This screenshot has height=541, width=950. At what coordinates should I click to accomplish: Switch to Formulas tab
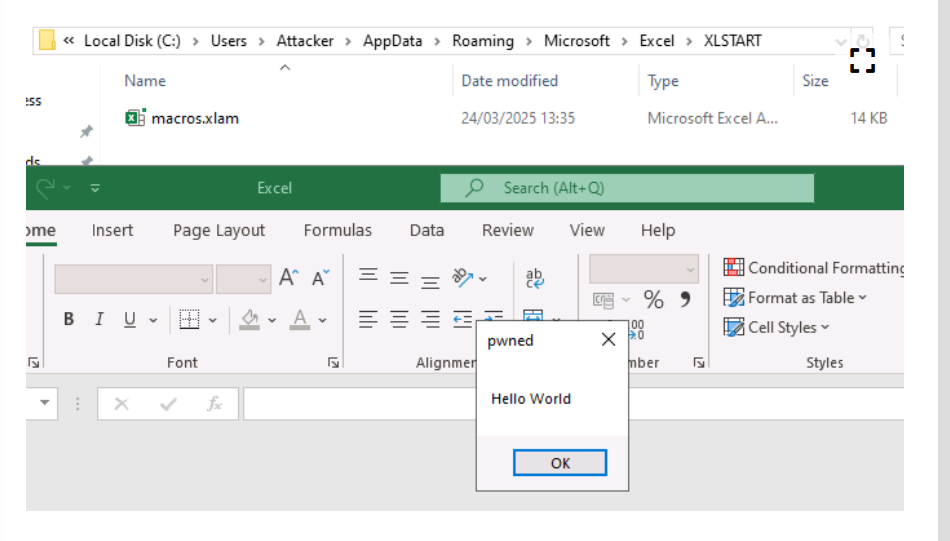[x=337, y=230]
